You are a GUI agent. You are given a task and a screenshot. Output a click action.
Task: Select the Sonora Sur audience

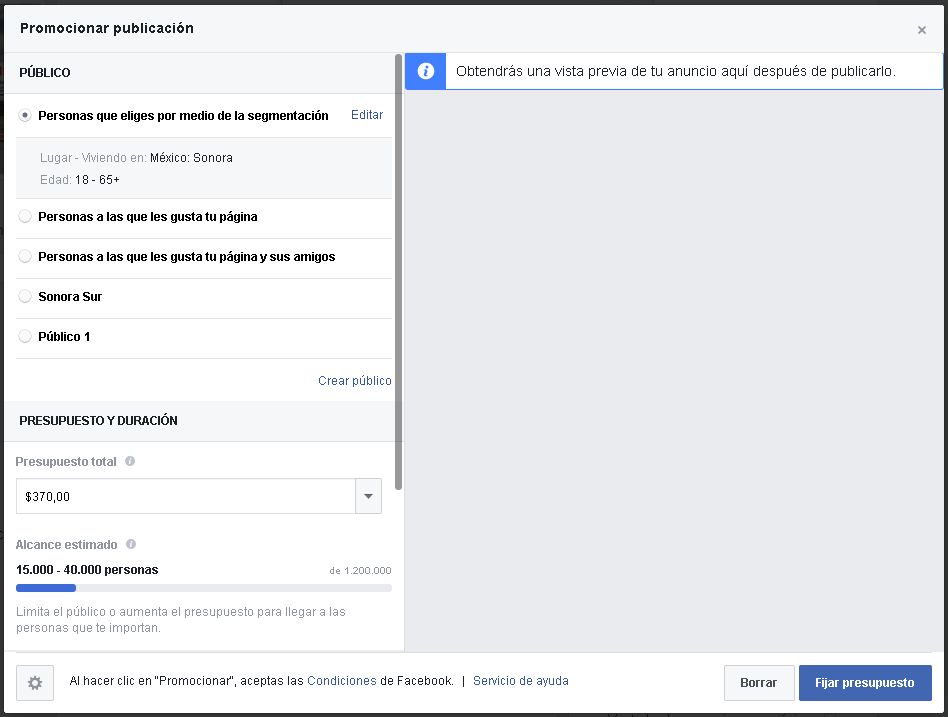point(25,296)
